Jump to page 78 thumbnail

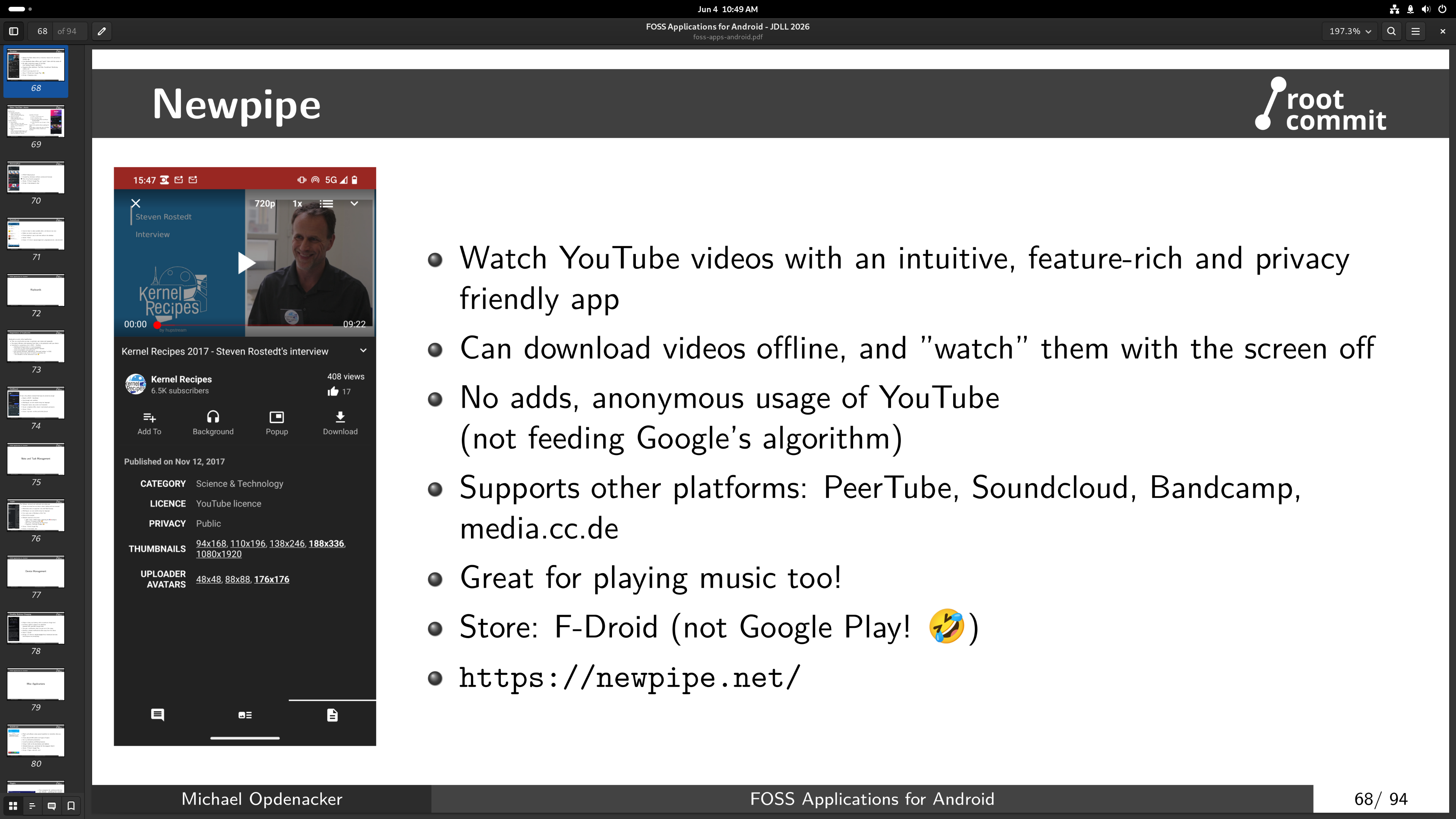point(36,628)
